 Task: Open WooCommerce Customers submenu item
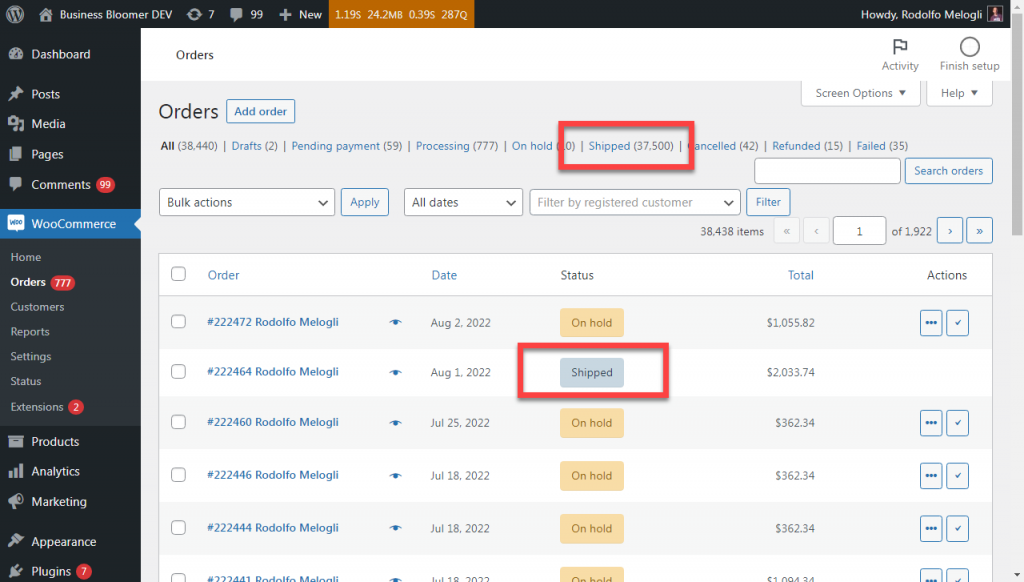pos(37,307)
